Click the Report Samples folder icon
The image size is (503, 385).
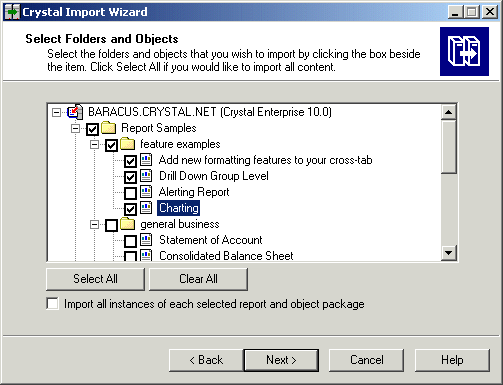coord(109,128)
